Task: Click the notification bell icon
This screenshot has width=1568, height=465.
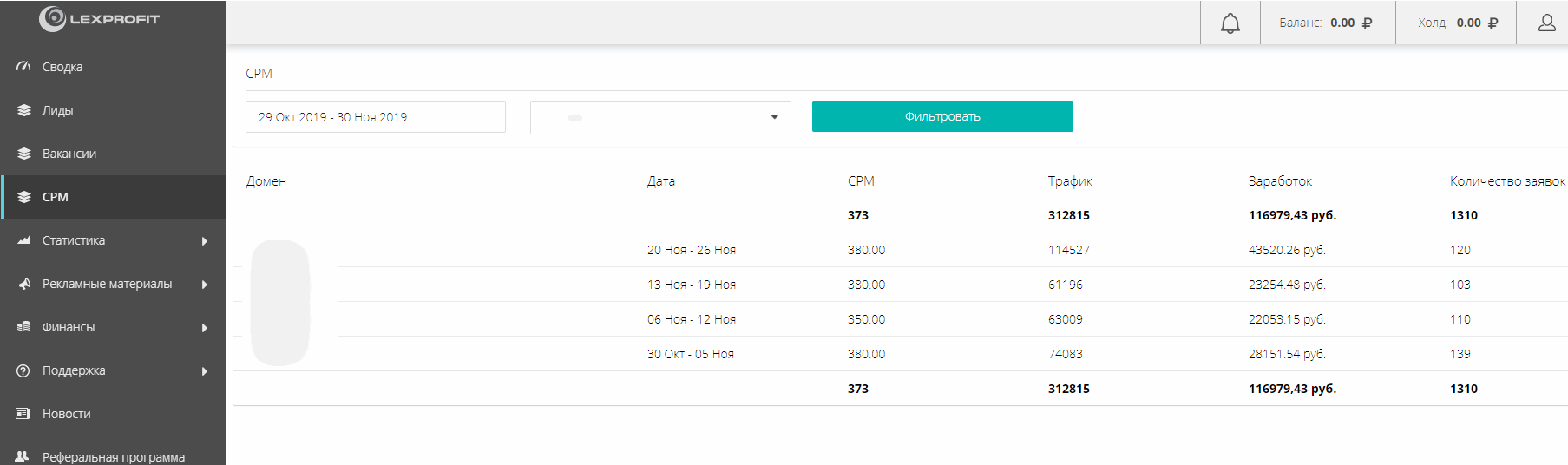Action: [1230, 23]
